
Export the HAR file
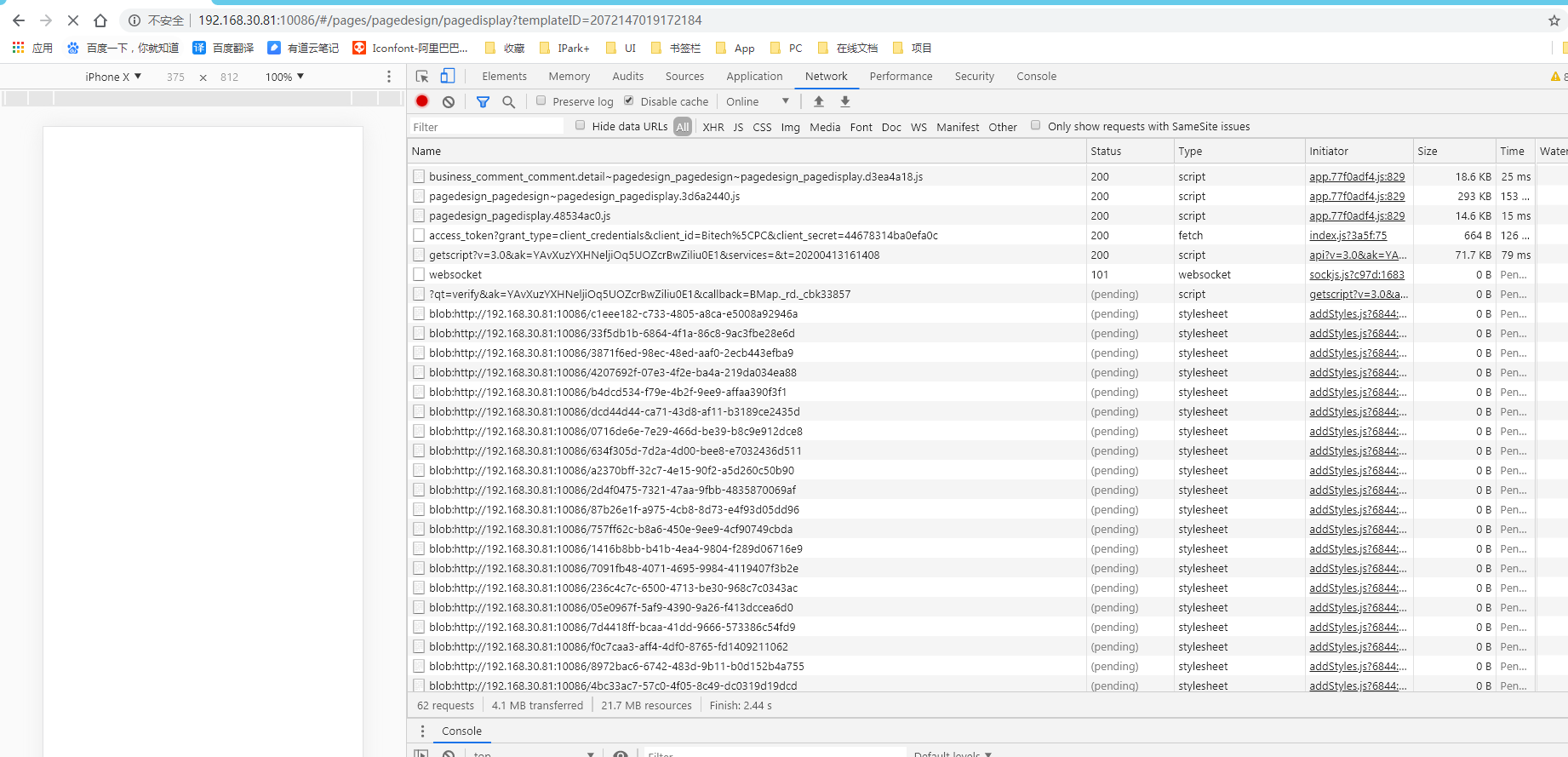click(845, 101)
